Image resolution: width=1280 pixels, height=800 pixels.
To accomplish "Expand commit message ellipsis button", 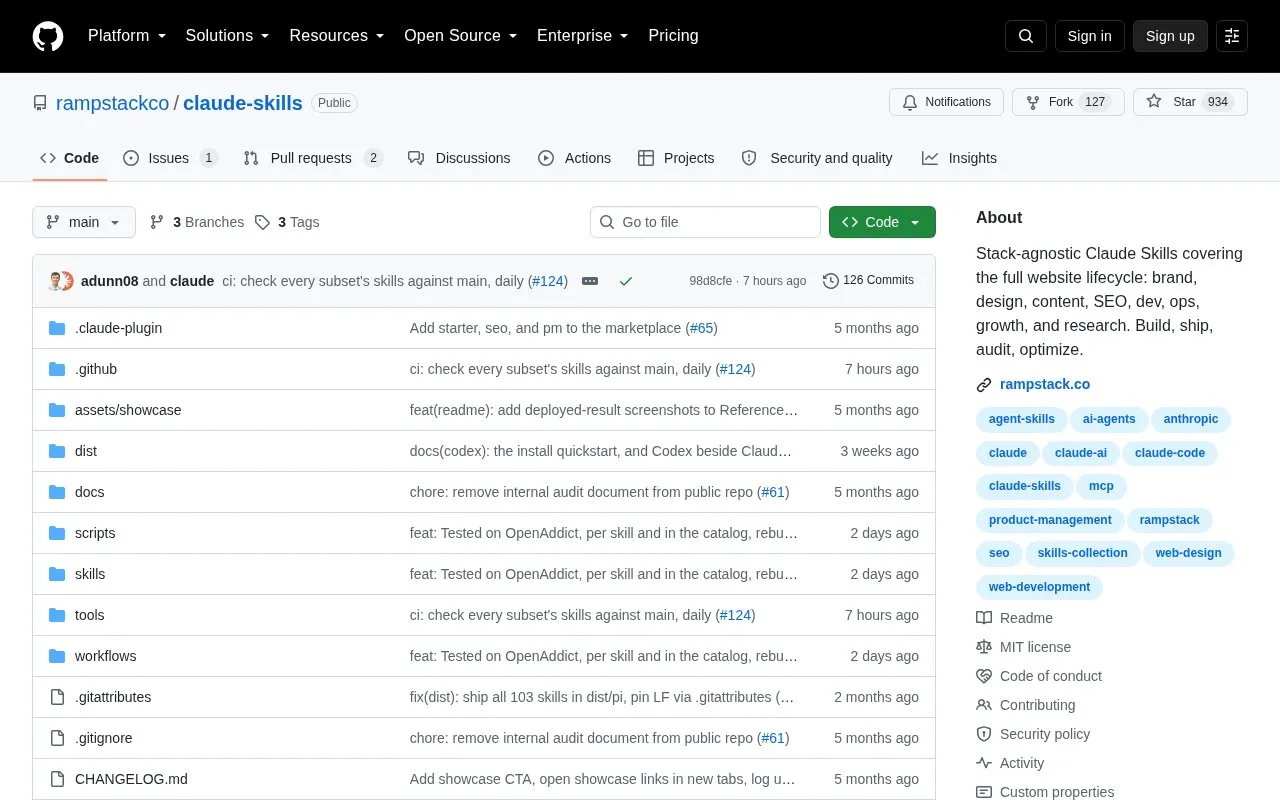I will click(590, 281).
